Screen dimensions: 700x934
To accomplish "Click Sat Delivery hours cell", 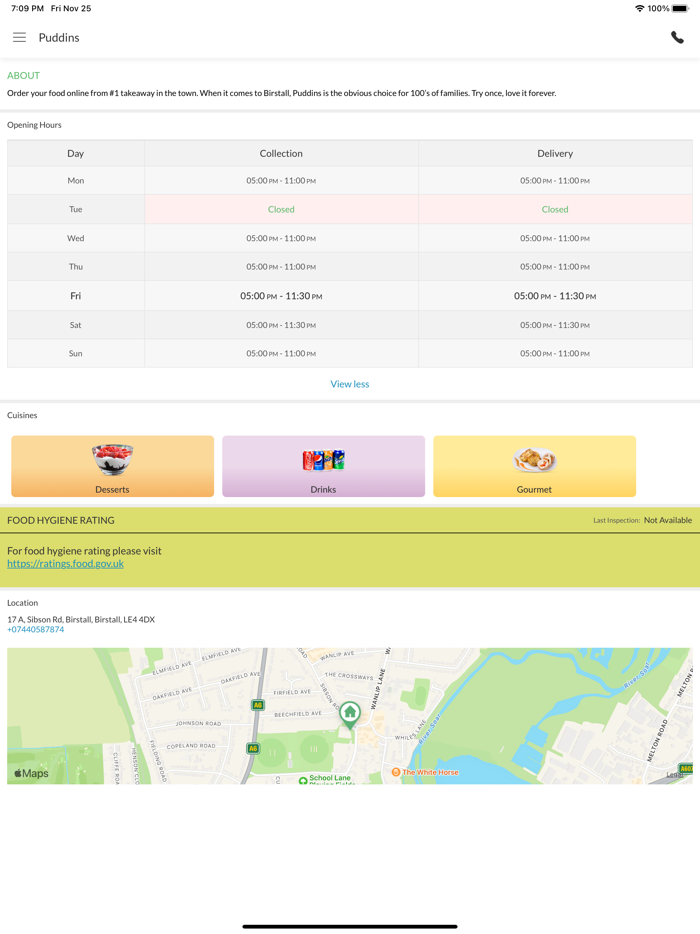I will 555,325.
